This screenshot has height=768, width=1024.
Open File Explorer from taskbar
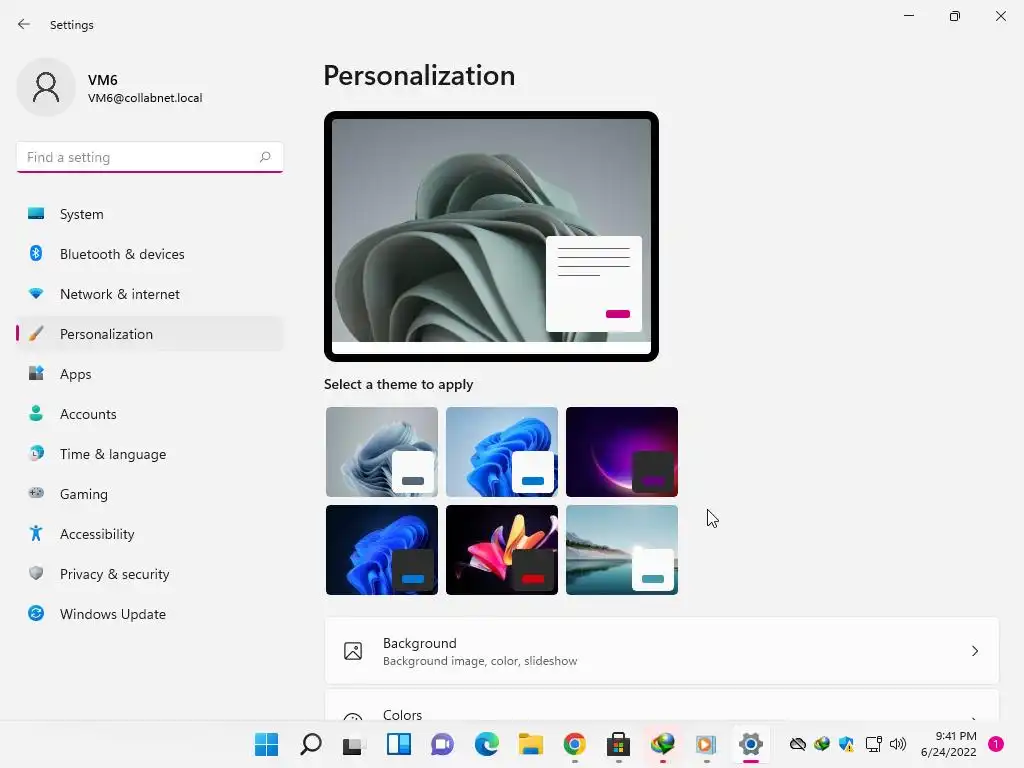[530, 744]
